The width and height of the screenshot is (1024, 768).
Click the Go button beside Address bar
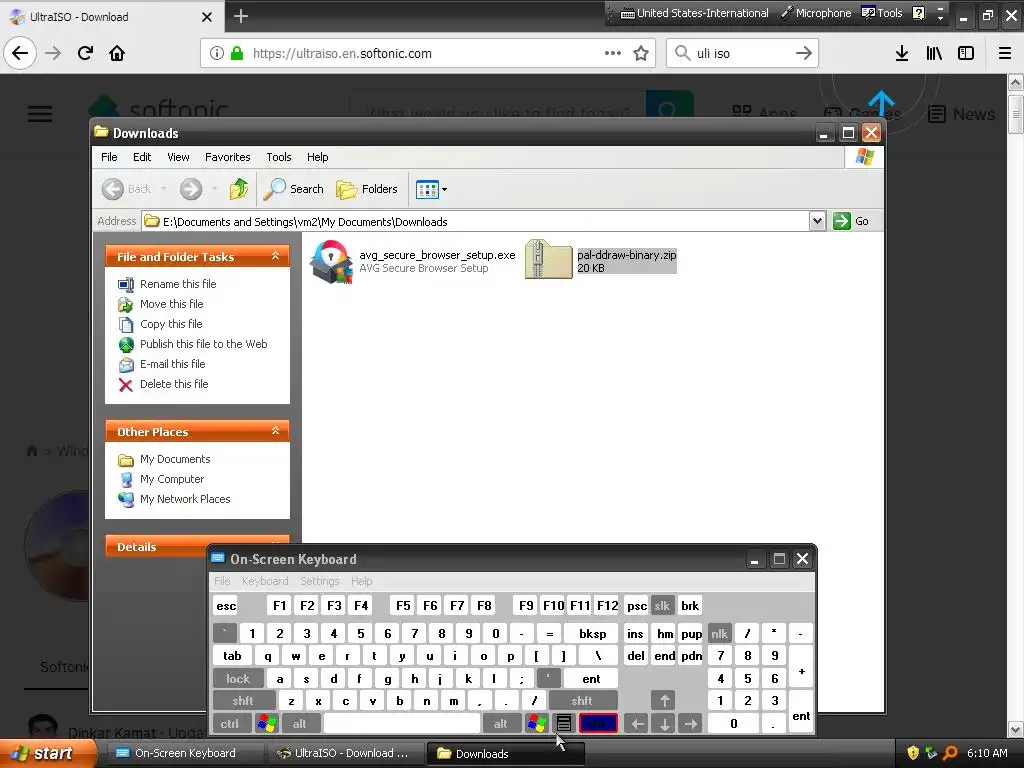click(x=851, y=221)
